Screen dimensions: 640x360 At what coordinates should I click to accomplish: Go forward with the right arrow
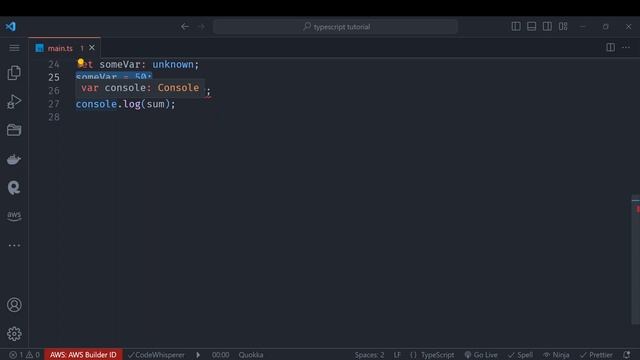[x=201, y=27]
